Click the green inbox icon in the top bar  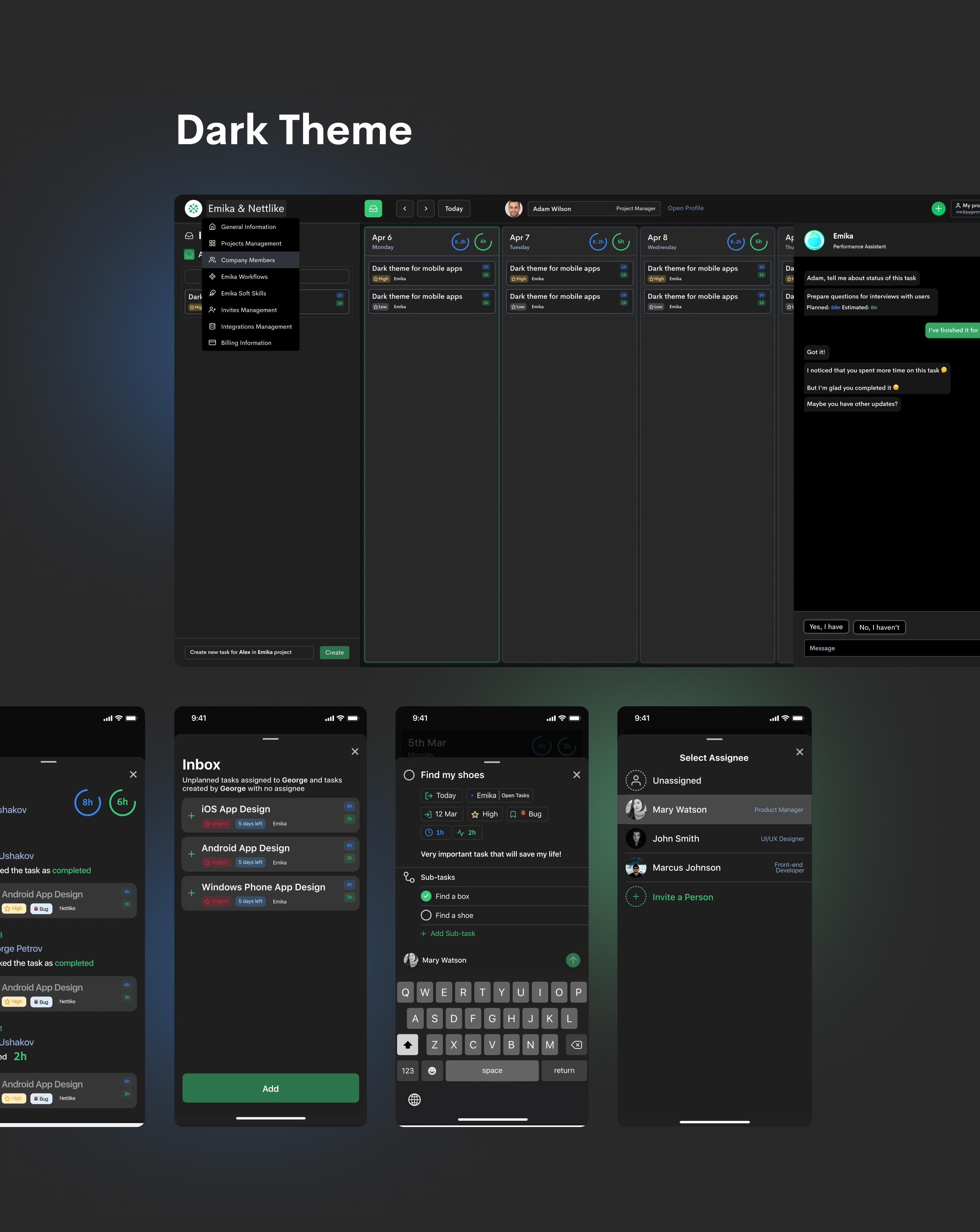(x=373, y=209)
